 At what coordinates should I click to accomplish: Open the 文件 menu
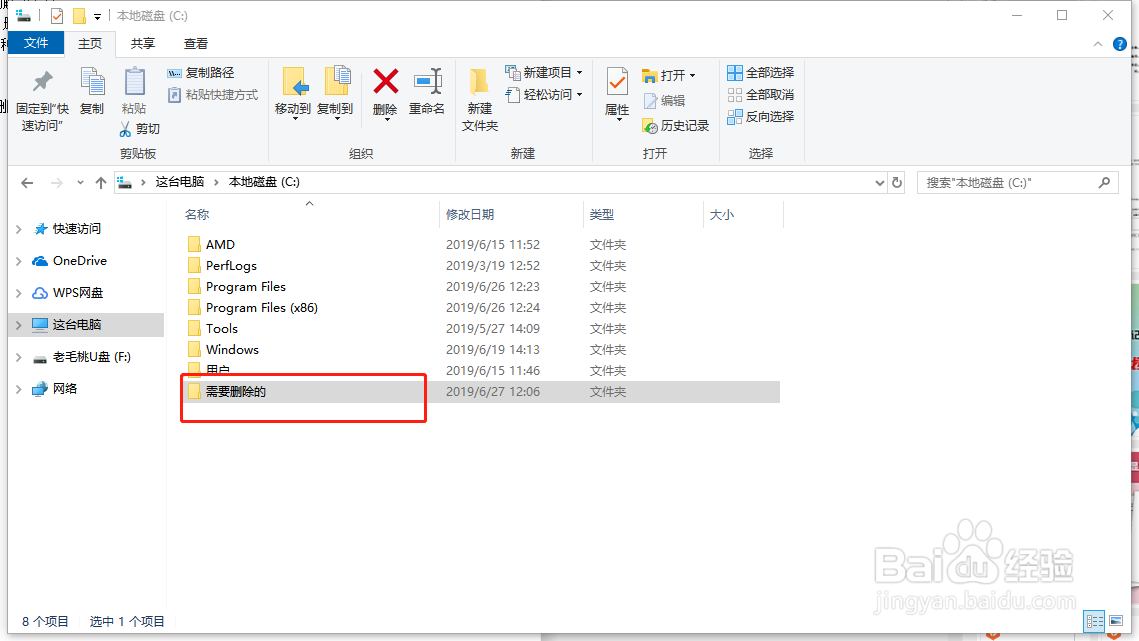pyautogui.click(x=36, y=43)
